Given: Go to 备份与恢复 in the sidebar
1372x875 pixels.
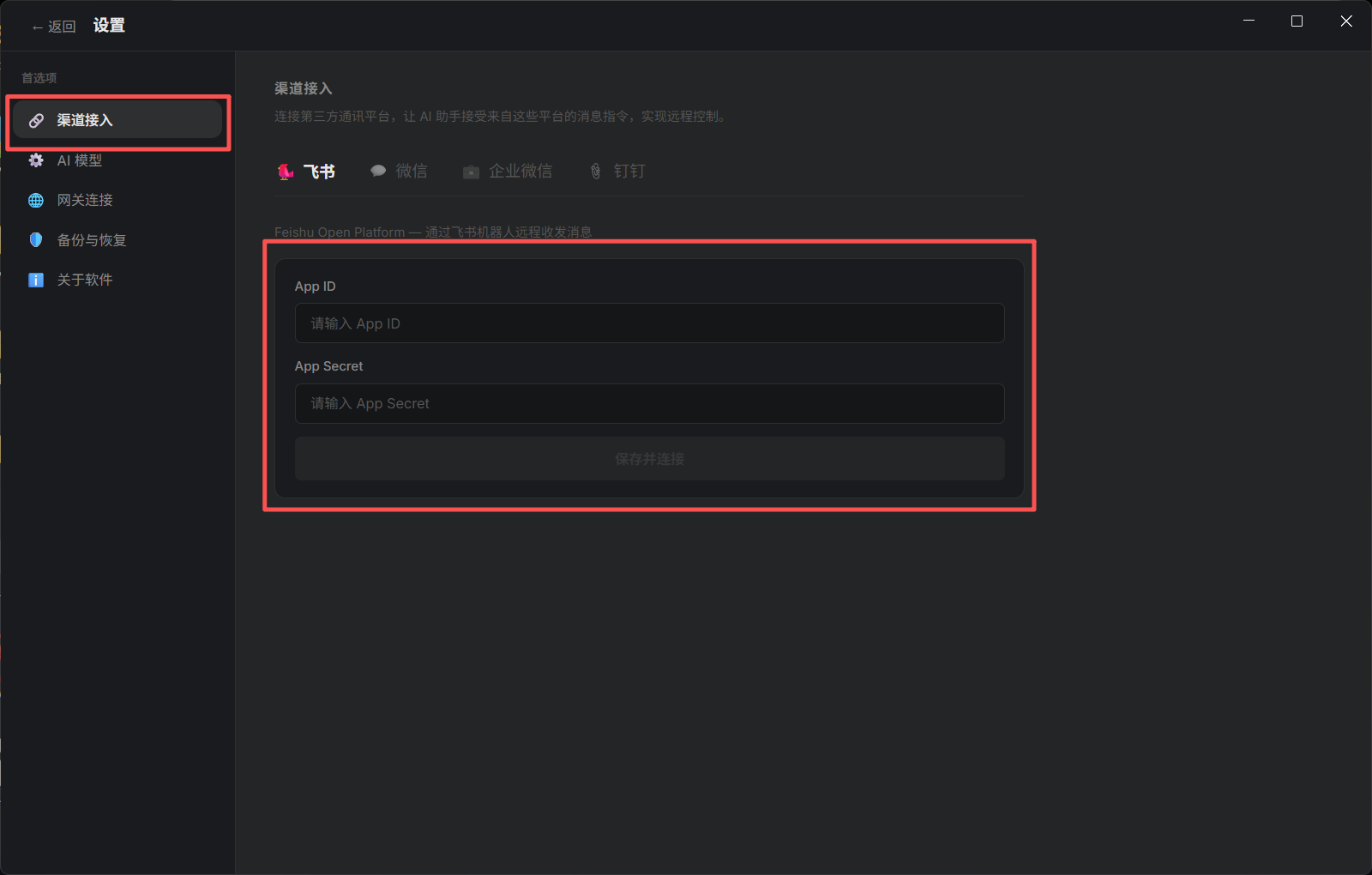Looking at the screenshot, I should (x=117, y=240).
